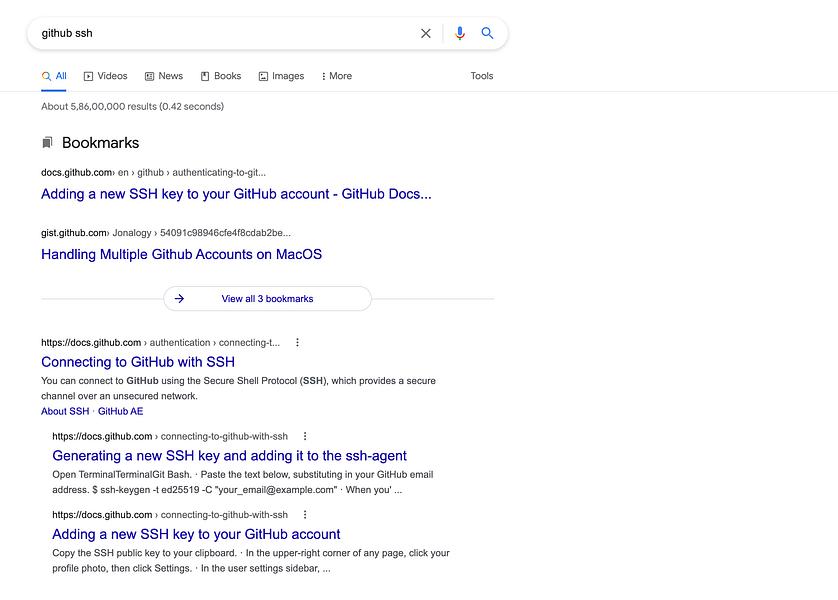The height and width of the screenshot is (600, 838).
Task: Open the Tools search options
Action: pos(482,76)
